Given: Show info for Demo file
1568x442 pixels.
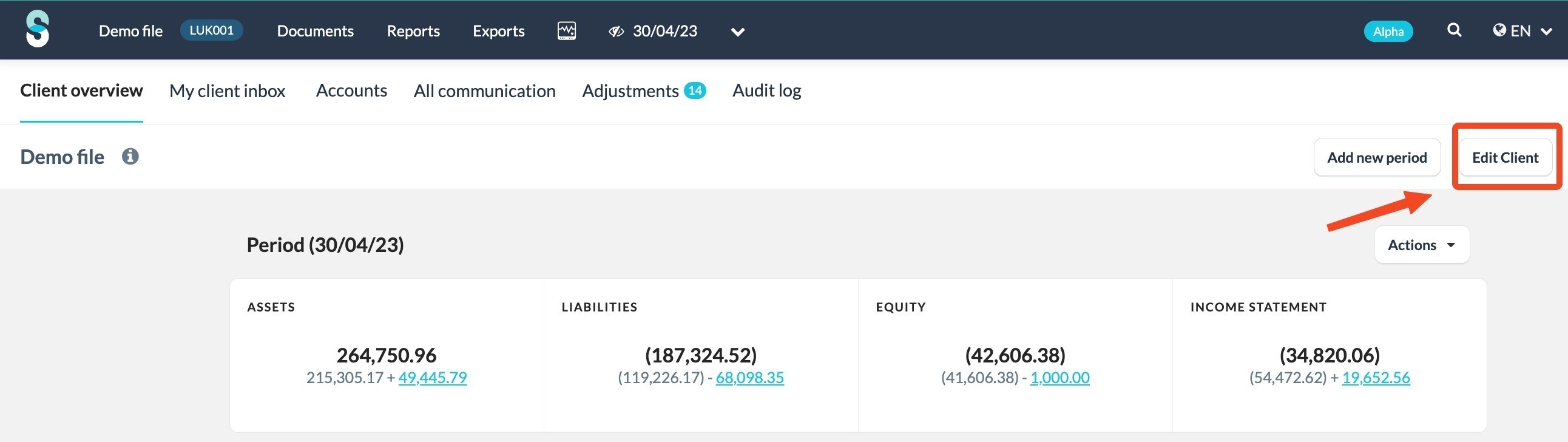Looking at the screenshot, I should 130,157.
